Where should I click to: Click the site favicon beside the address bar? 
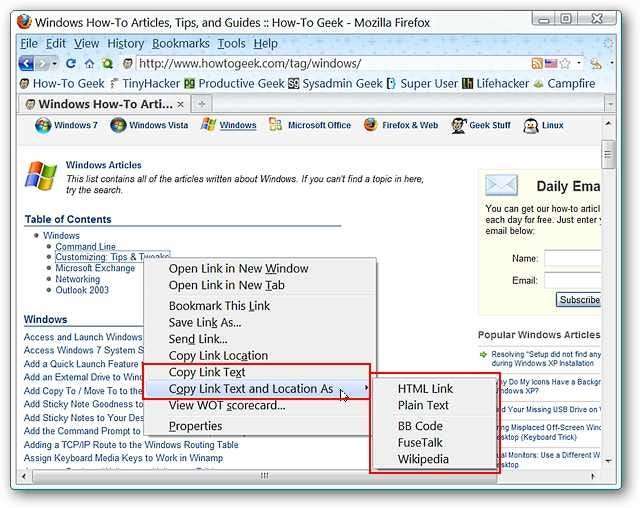click(x=128, y=64)
